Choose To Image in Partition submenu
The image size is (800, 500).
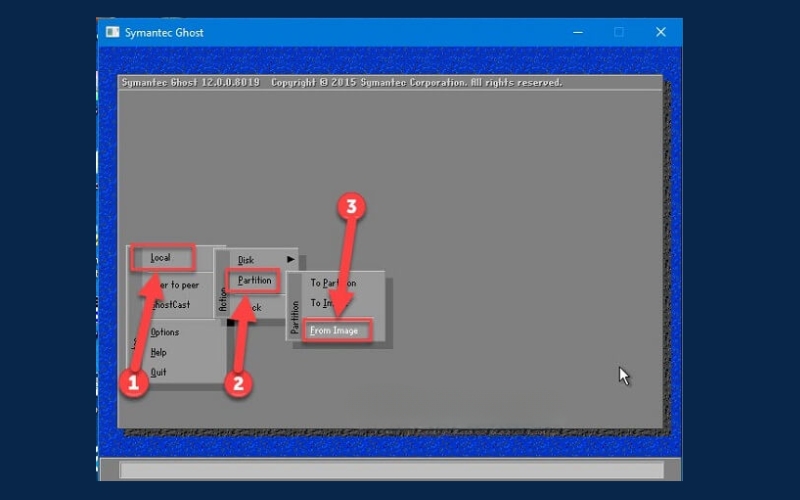tap(324, 303)
